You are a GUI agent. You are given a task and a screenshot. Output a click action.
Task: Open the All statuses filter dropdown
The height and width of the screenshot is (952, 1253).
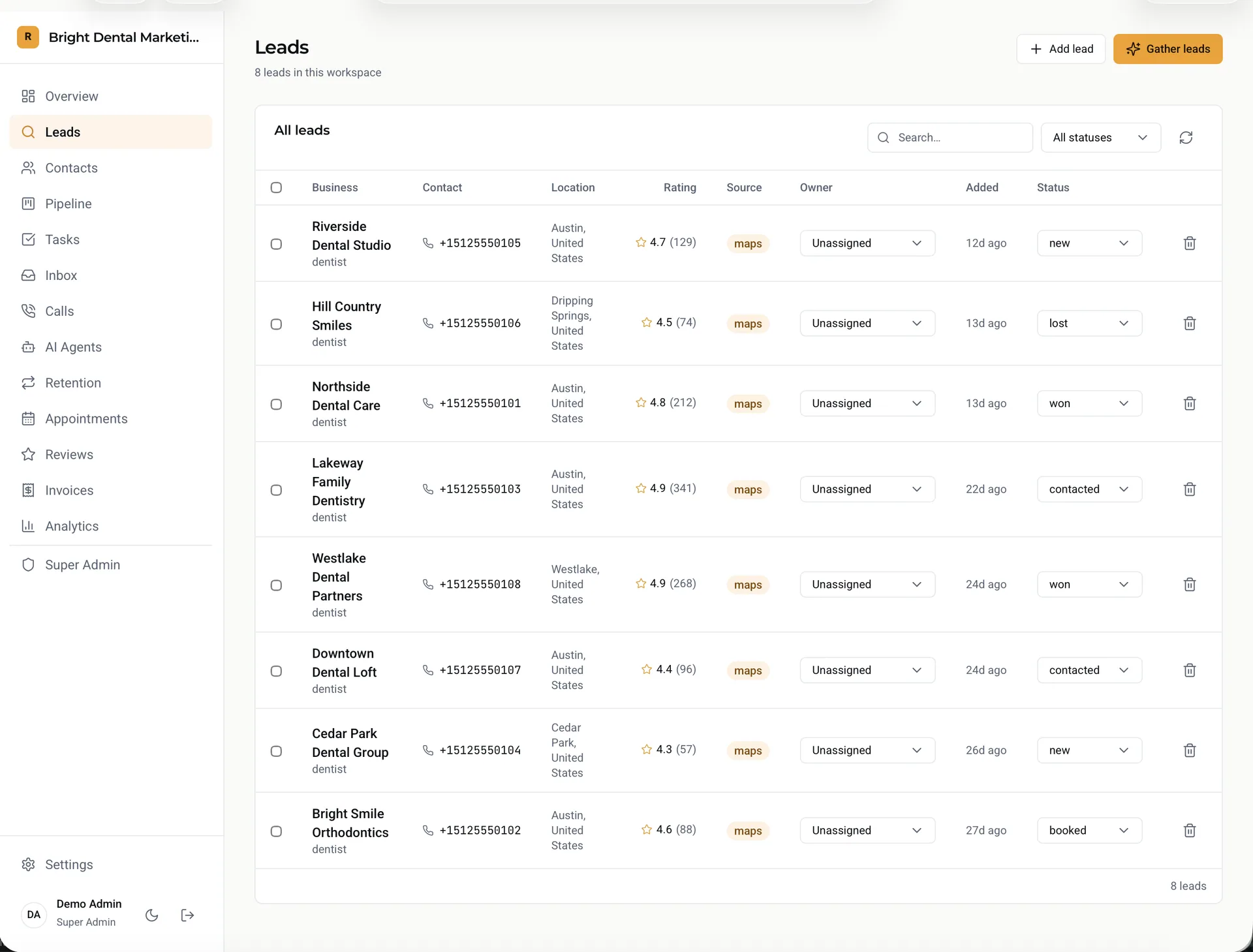coord(1100,138)
